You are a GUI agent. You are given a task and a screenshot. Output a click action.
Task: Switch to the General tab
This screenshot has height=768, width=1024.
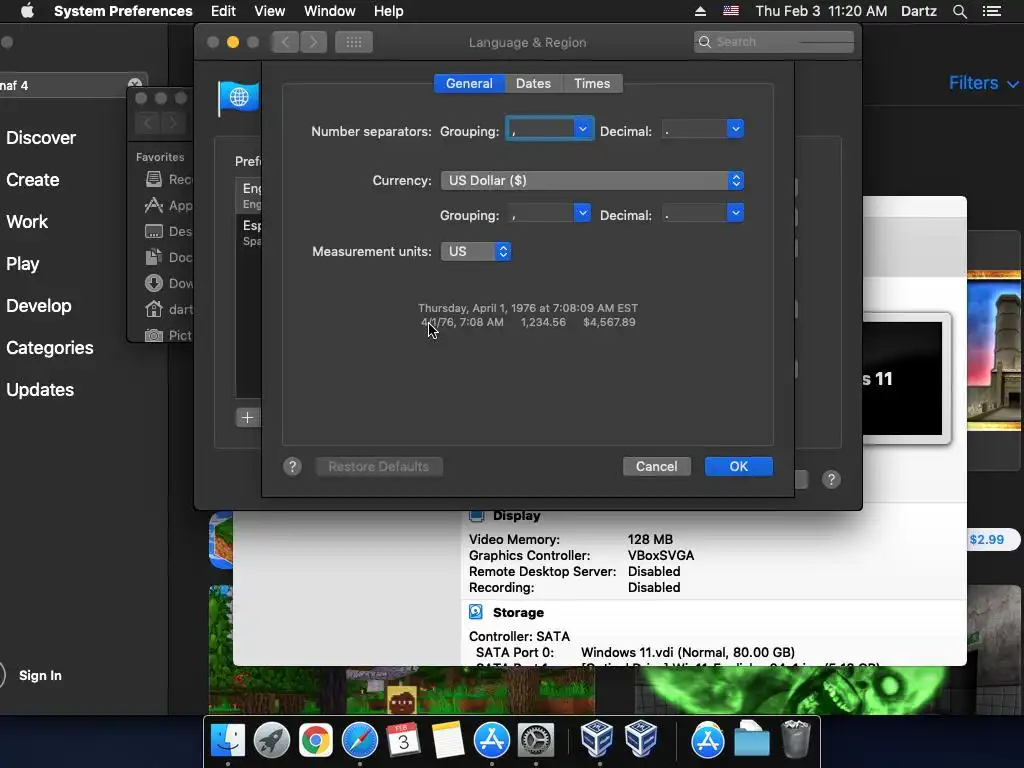click(x=469, y=84)
